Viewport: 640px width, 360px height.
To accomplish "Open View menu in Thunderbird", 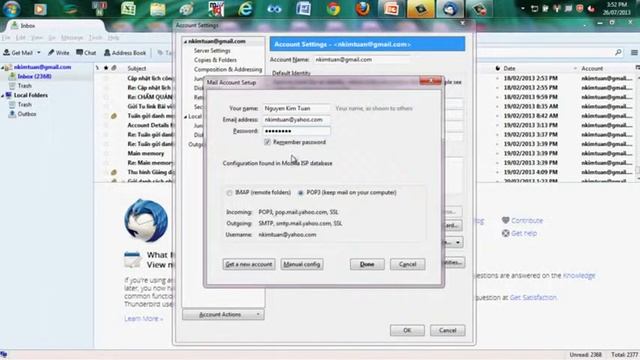I will (x=36, y=38).
